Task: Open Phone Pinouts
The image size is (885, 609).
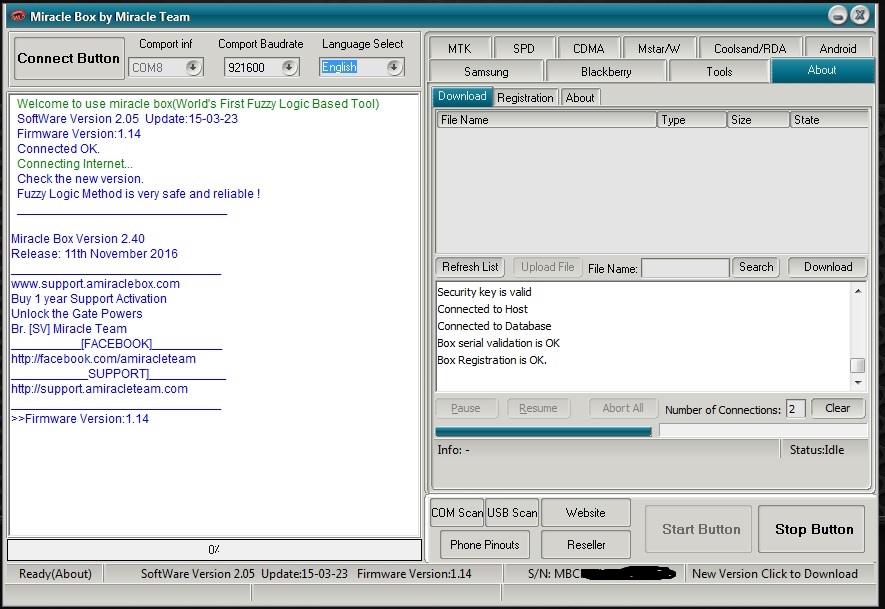Action: tap(485, 545)
